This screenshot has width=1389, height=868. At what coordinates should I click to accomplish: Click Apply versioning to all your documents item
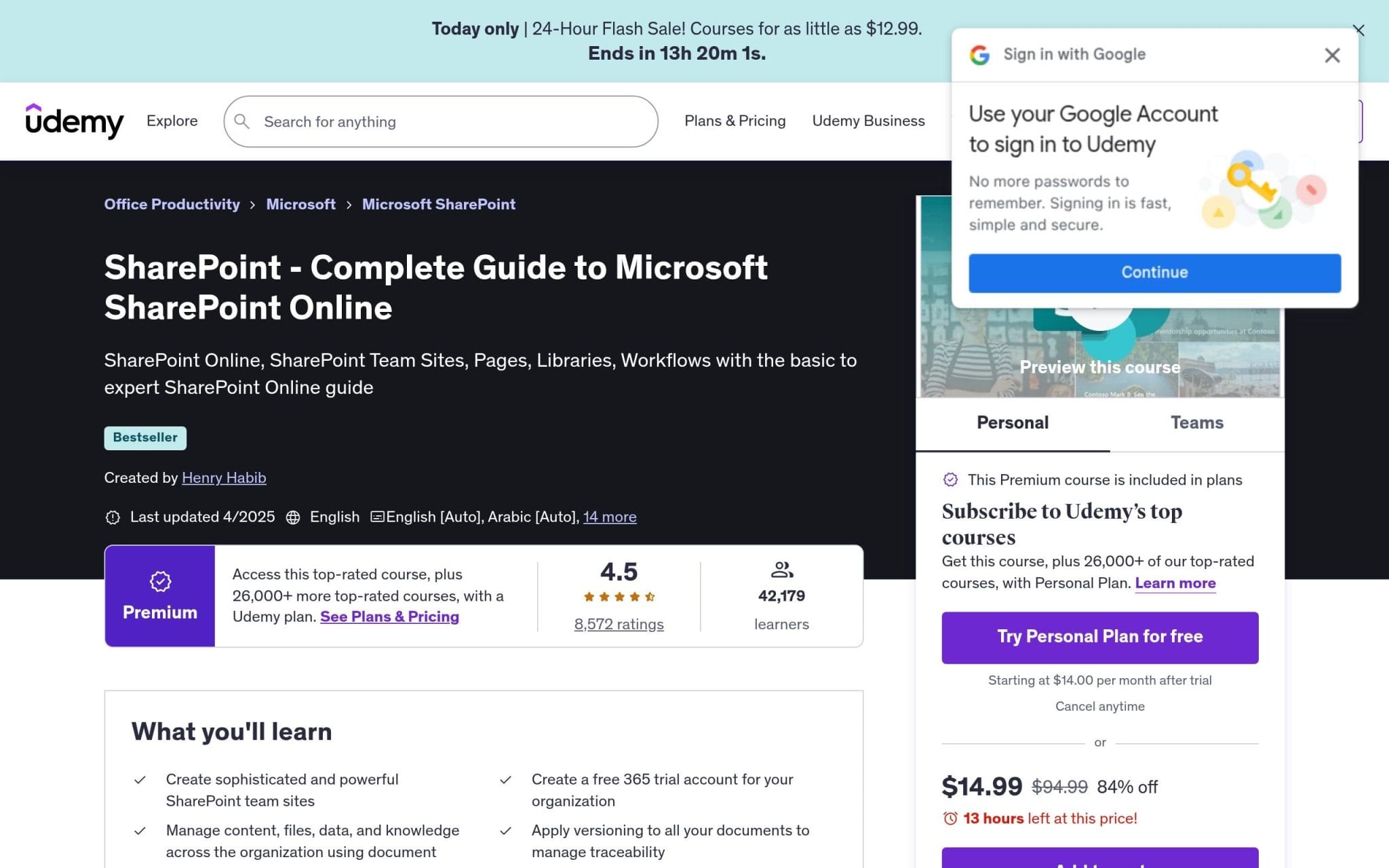pyautogui.click(x=670, y=841)
